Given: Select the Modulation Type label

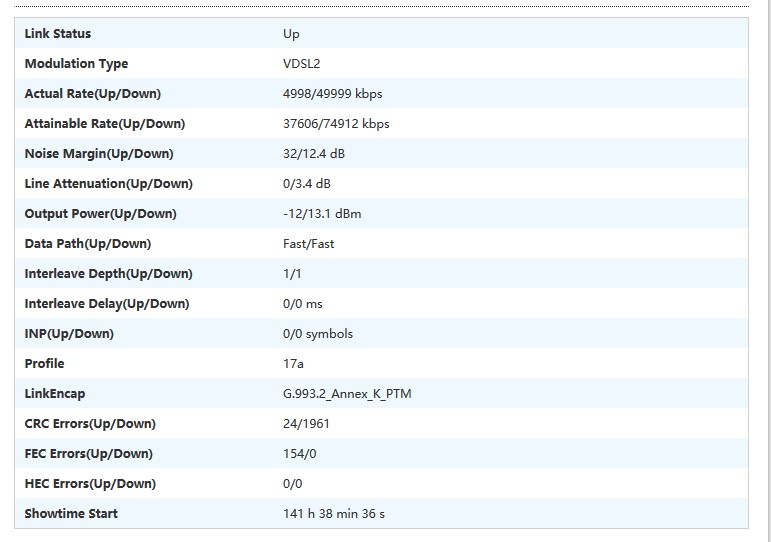Looking at the screenshot, I should coord(76,64).
